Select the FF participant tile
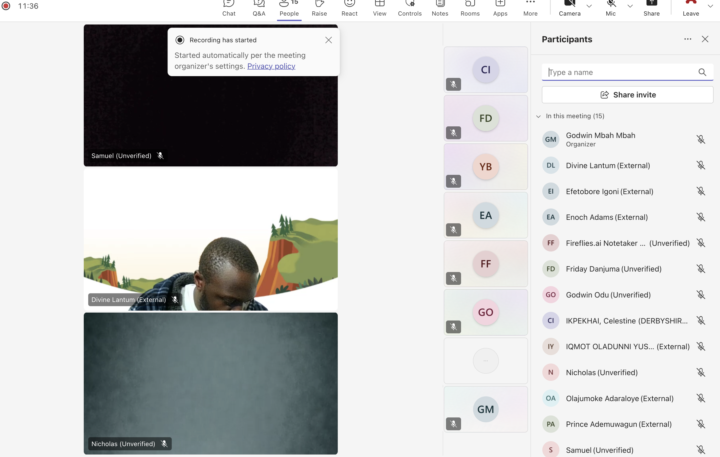720x457 pixels. click(486, 264)
